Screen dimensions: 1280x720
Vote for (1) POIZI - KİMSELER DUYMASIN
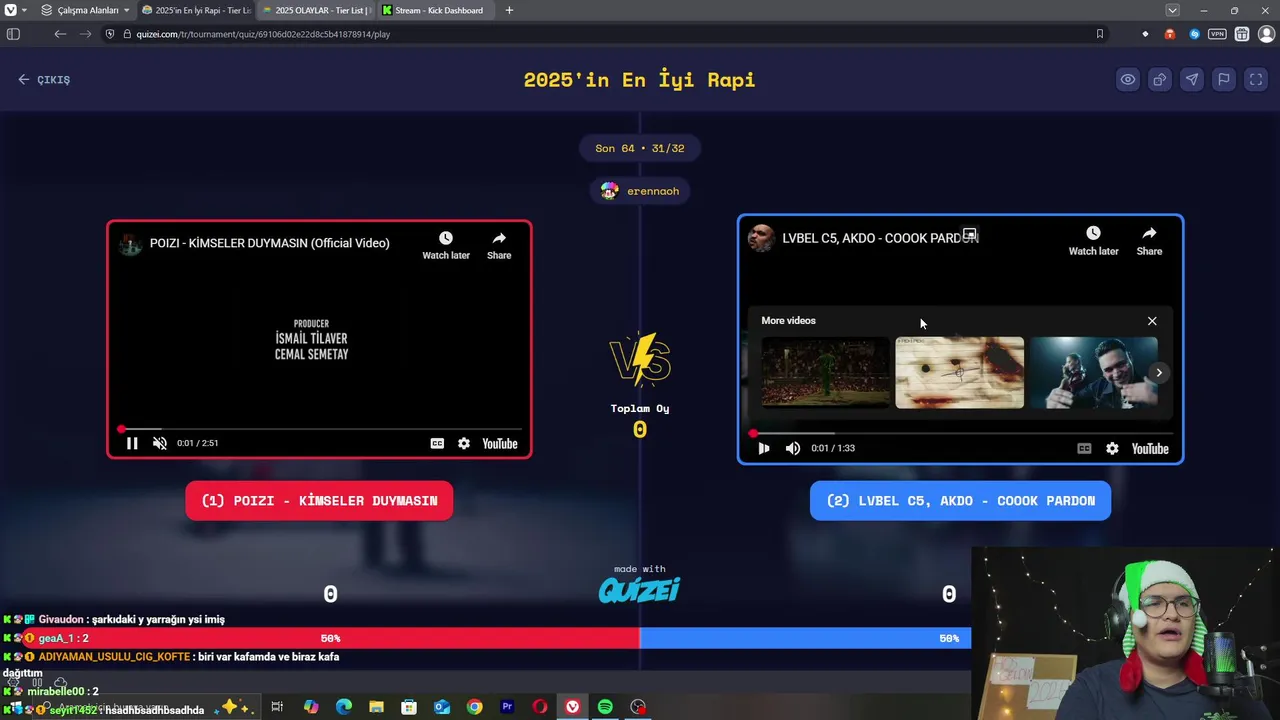click(x=319, y=501)
